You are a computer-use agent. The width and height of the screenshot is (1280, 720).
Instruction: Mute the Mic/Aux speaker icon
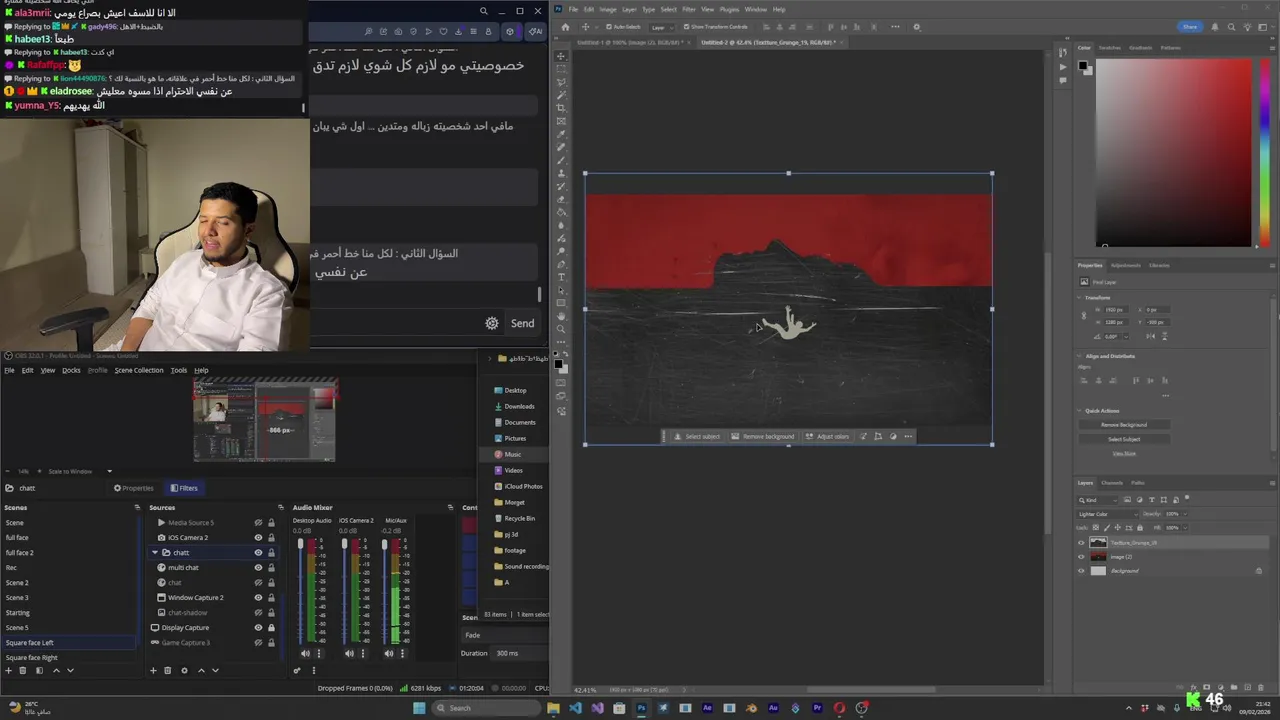[390, 653]
